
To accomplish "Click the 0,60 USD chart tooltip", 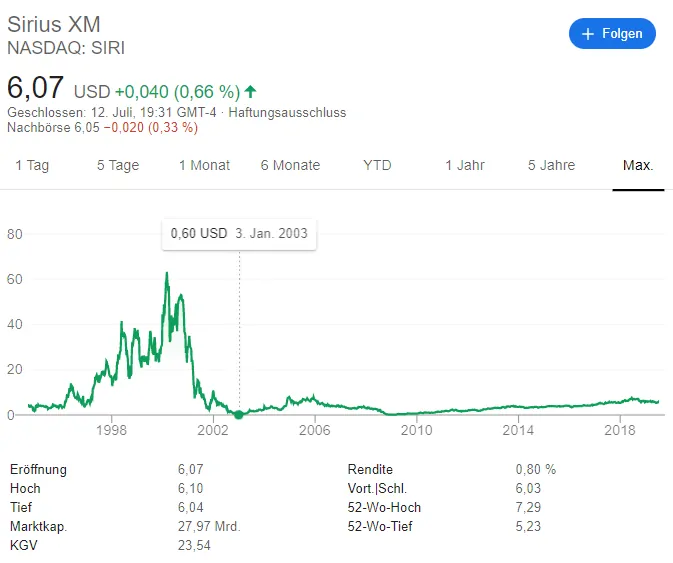I will pos(239,234).
